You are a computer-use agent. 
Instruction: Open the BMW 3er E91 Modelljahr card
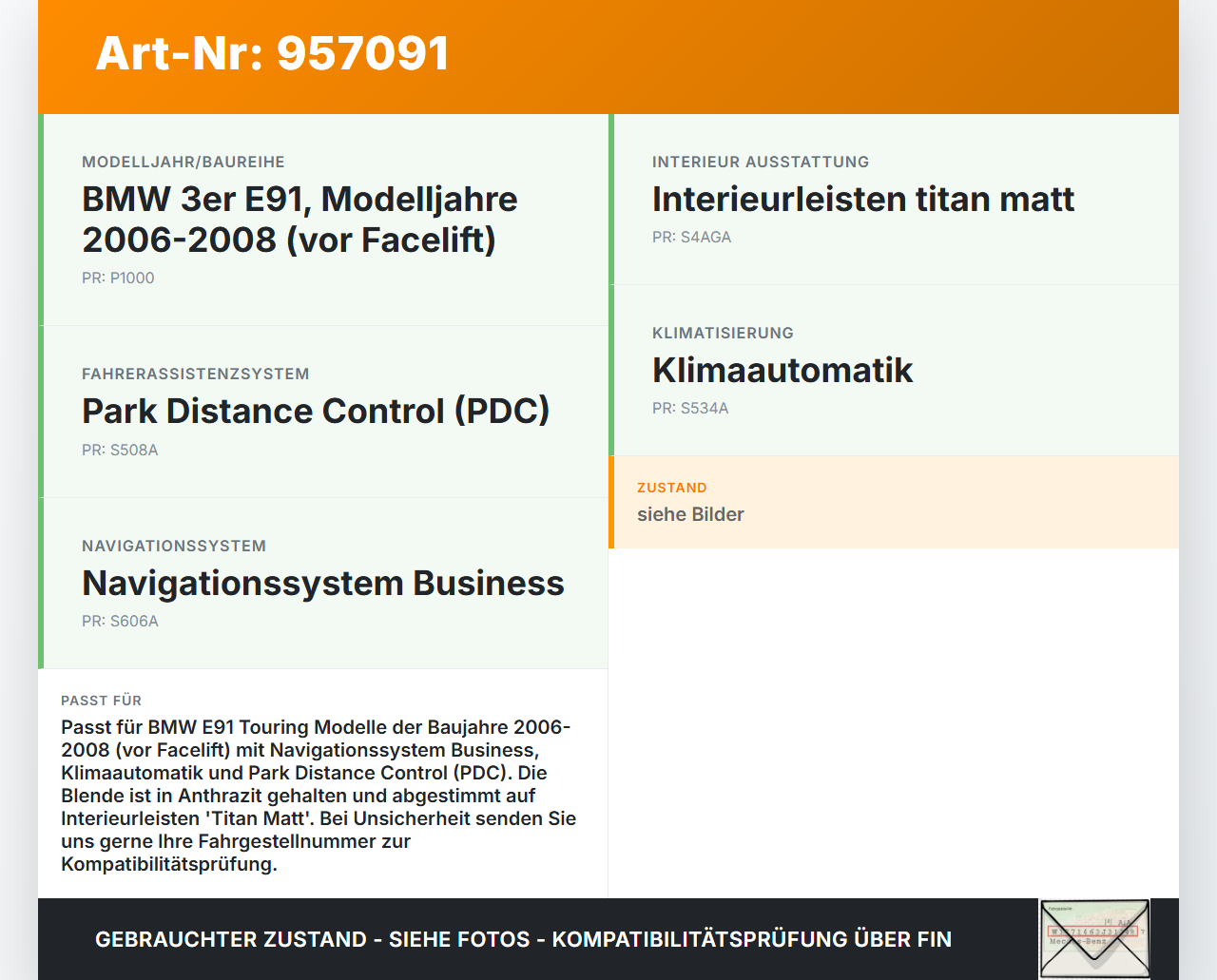(x=323, y=218)
